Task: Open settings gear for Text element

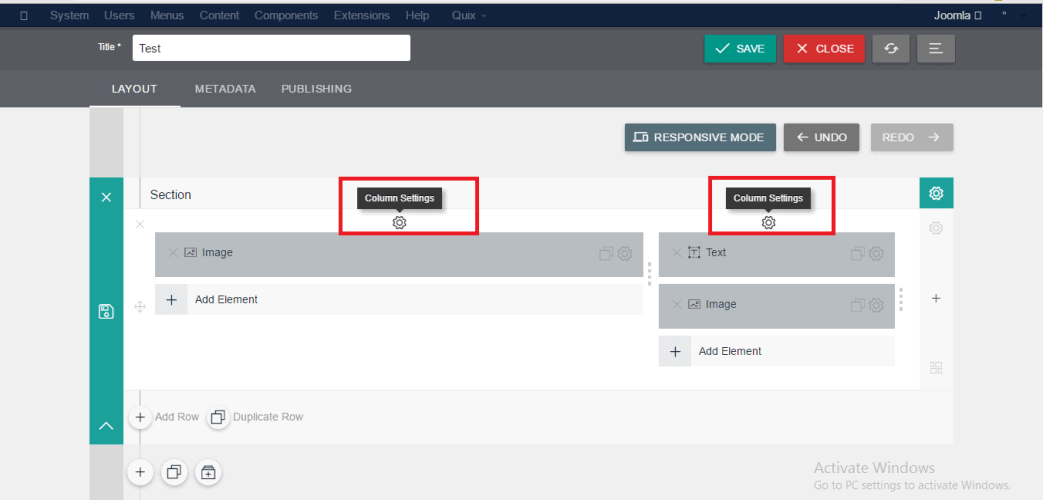Action: (876, 254)
